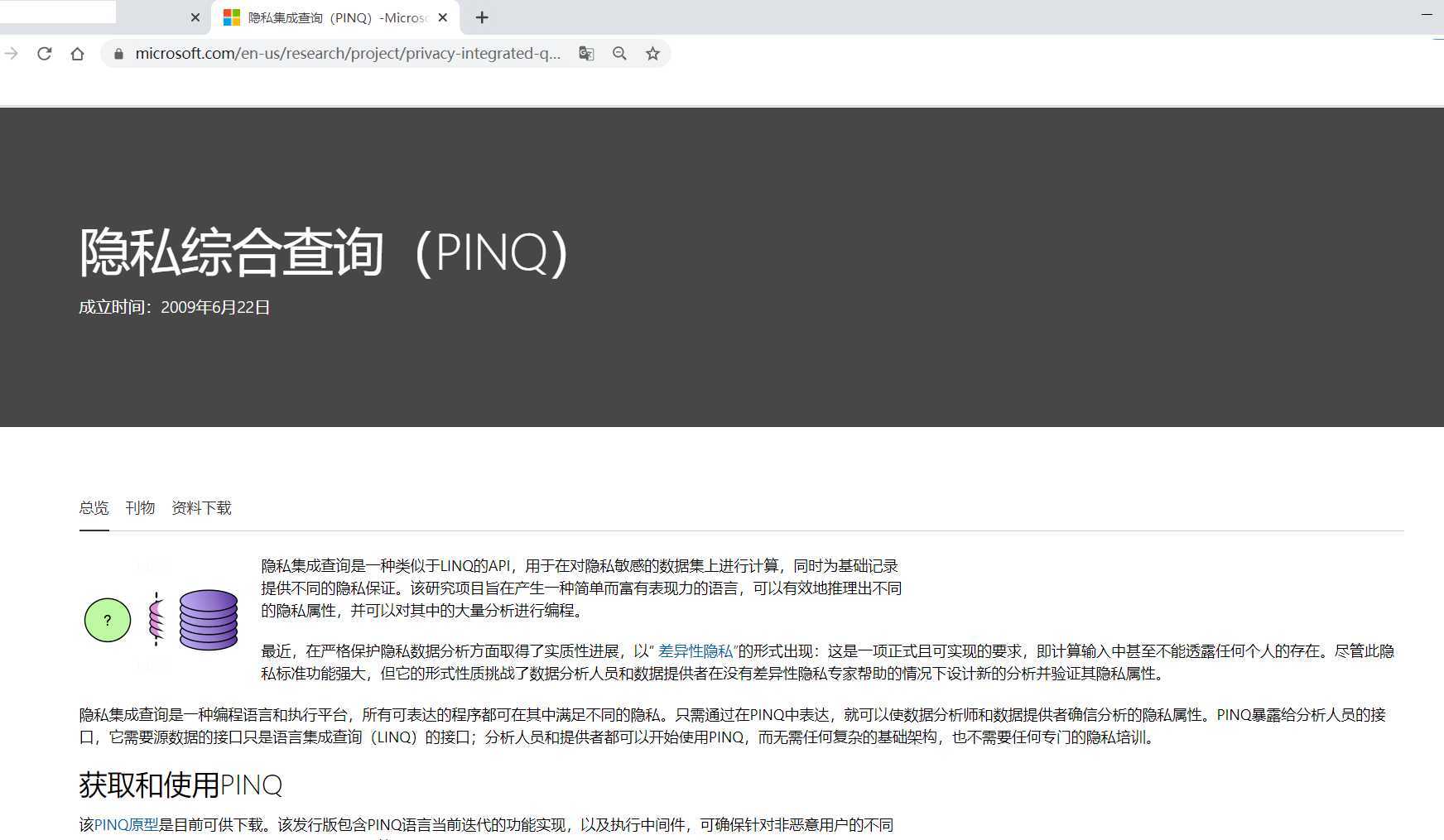Click the 成立时间：2009年6月22日 date text
Screen dimensions: 1444x840
[175, 307]
